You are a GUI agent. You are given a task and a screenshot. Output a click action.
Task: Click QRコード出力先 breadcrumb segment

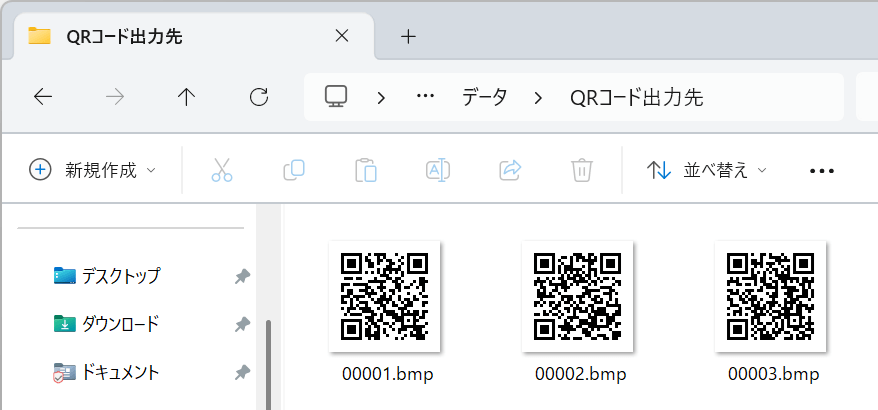[x=637, y=98]
